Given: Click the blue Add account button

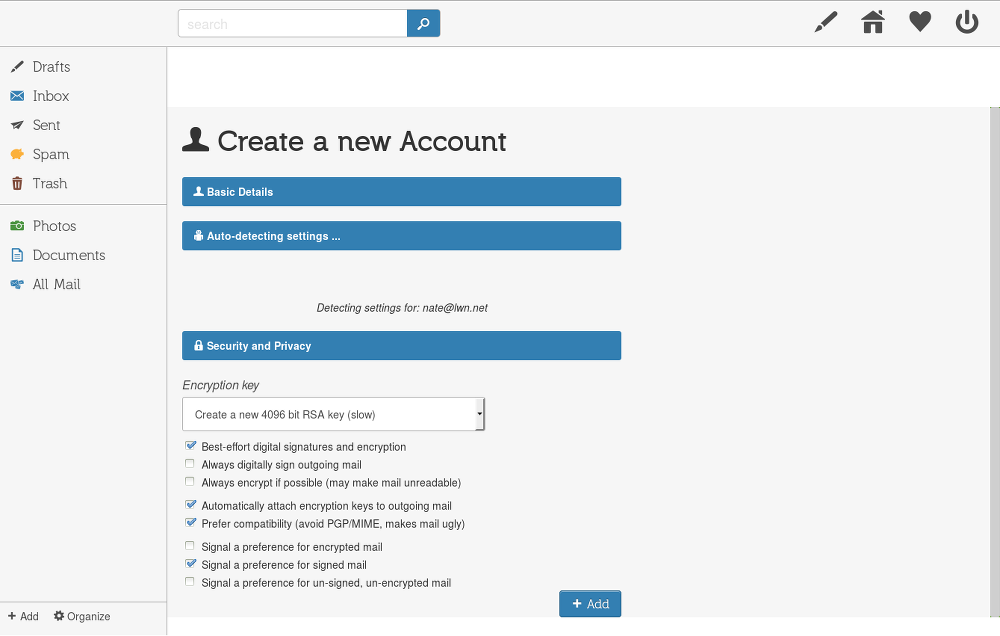Looking at the screenshot, I should coord(590,604).
